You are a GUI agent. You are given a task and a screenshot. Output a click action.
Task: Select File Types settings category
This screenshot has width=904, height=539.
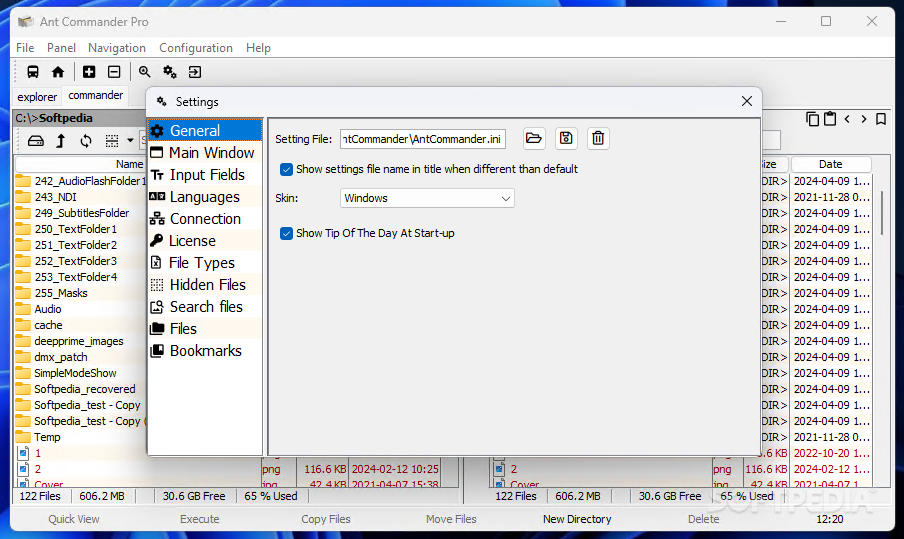pyautogui.click(x=205, y=263)
